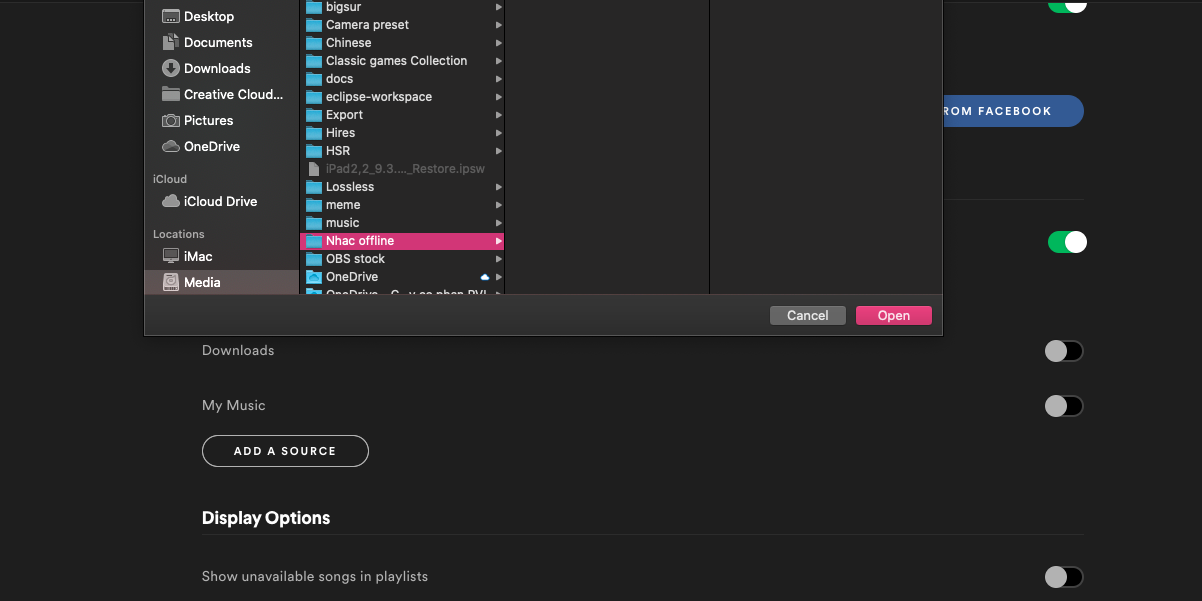Expand Chinese folder arrow
This screenshot has height=601, width=1202.
tap(498, 43)
